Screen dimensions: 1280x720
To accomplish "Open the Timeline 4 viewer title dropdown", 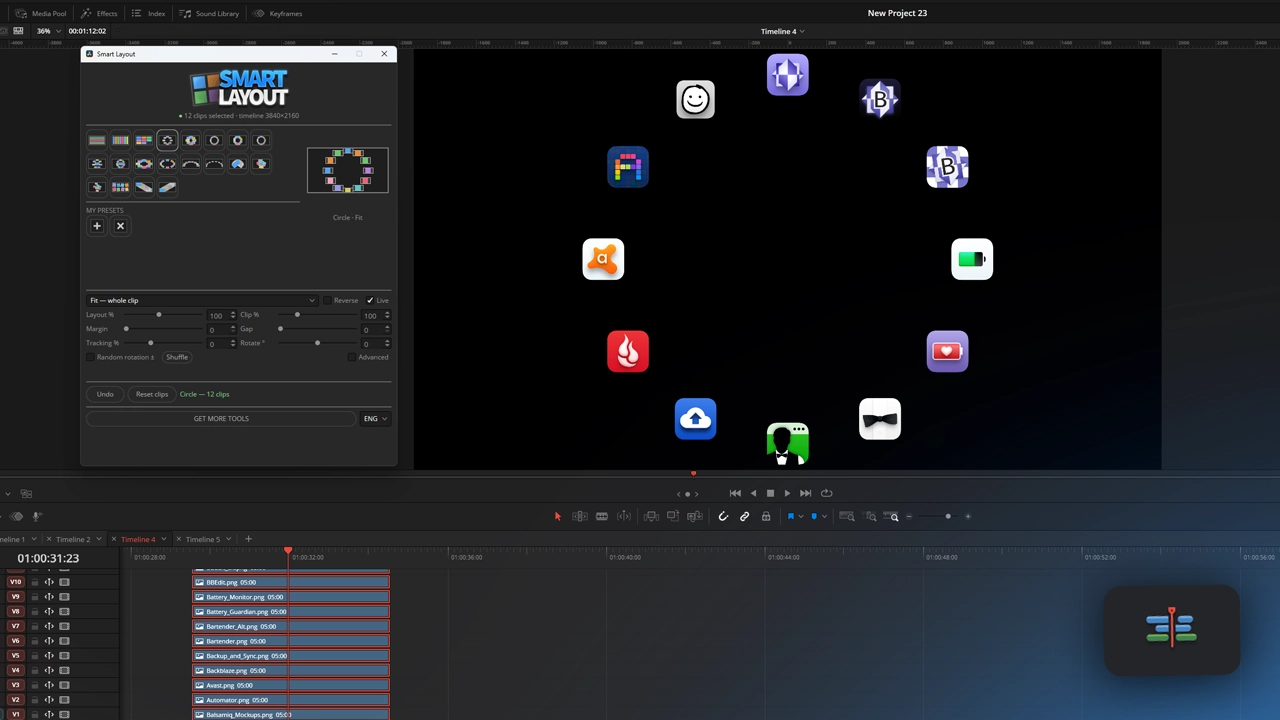I will [782, 31].
